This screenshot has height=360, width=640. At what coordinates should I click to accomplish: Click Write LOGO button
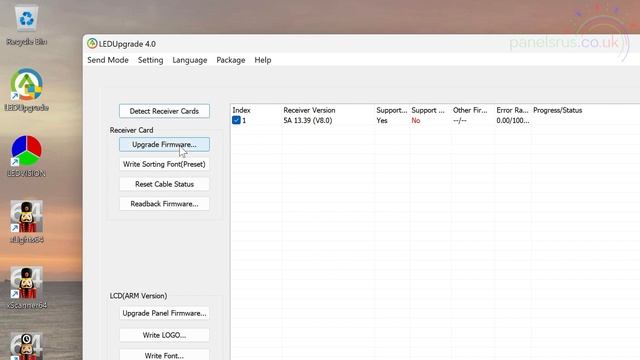pos(164,335)
